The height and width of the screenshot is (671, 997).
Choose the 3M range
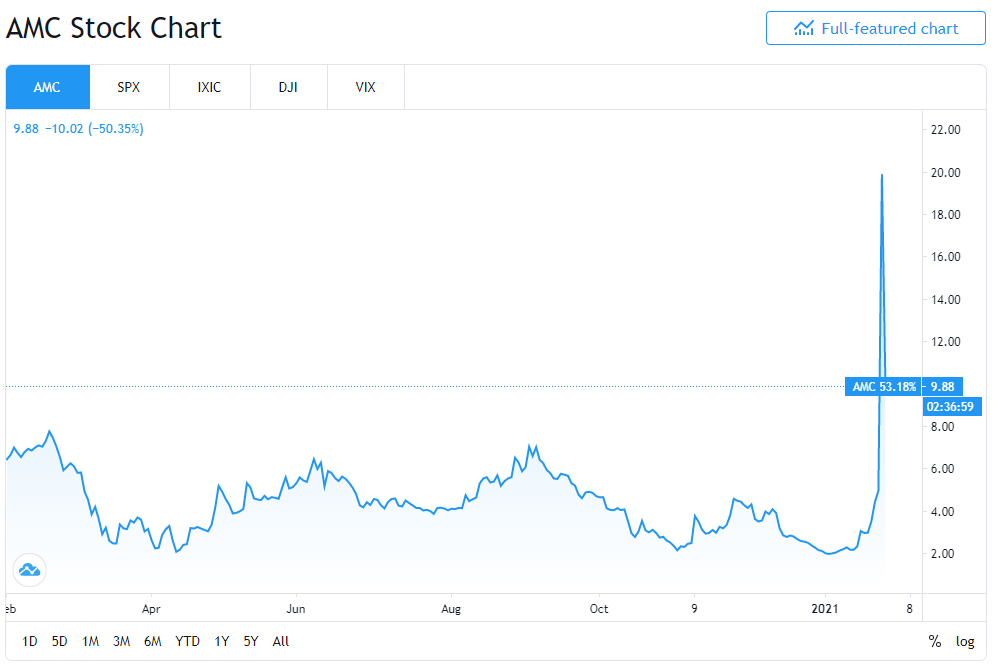pos(121,641)
